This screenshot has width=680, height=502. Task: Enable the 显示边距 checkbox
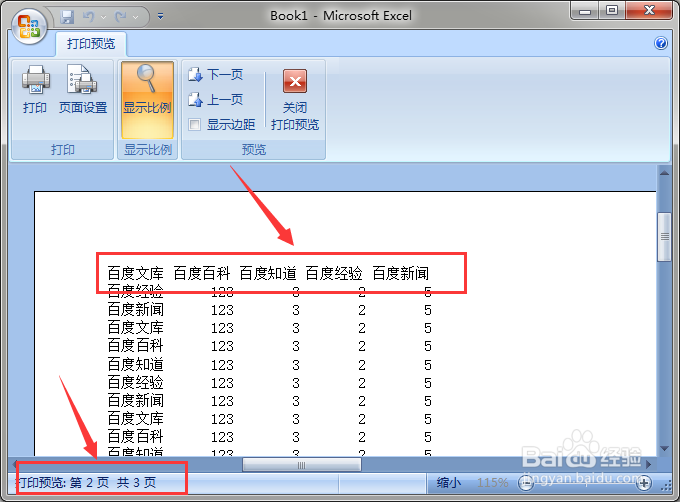click(195, 125)
